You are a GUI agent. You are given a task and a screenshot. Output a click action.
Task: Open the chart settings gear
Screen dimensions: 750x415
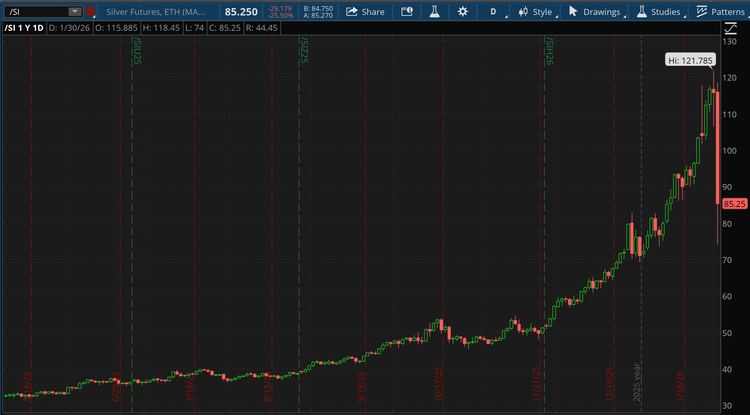(x=462, y=12)
